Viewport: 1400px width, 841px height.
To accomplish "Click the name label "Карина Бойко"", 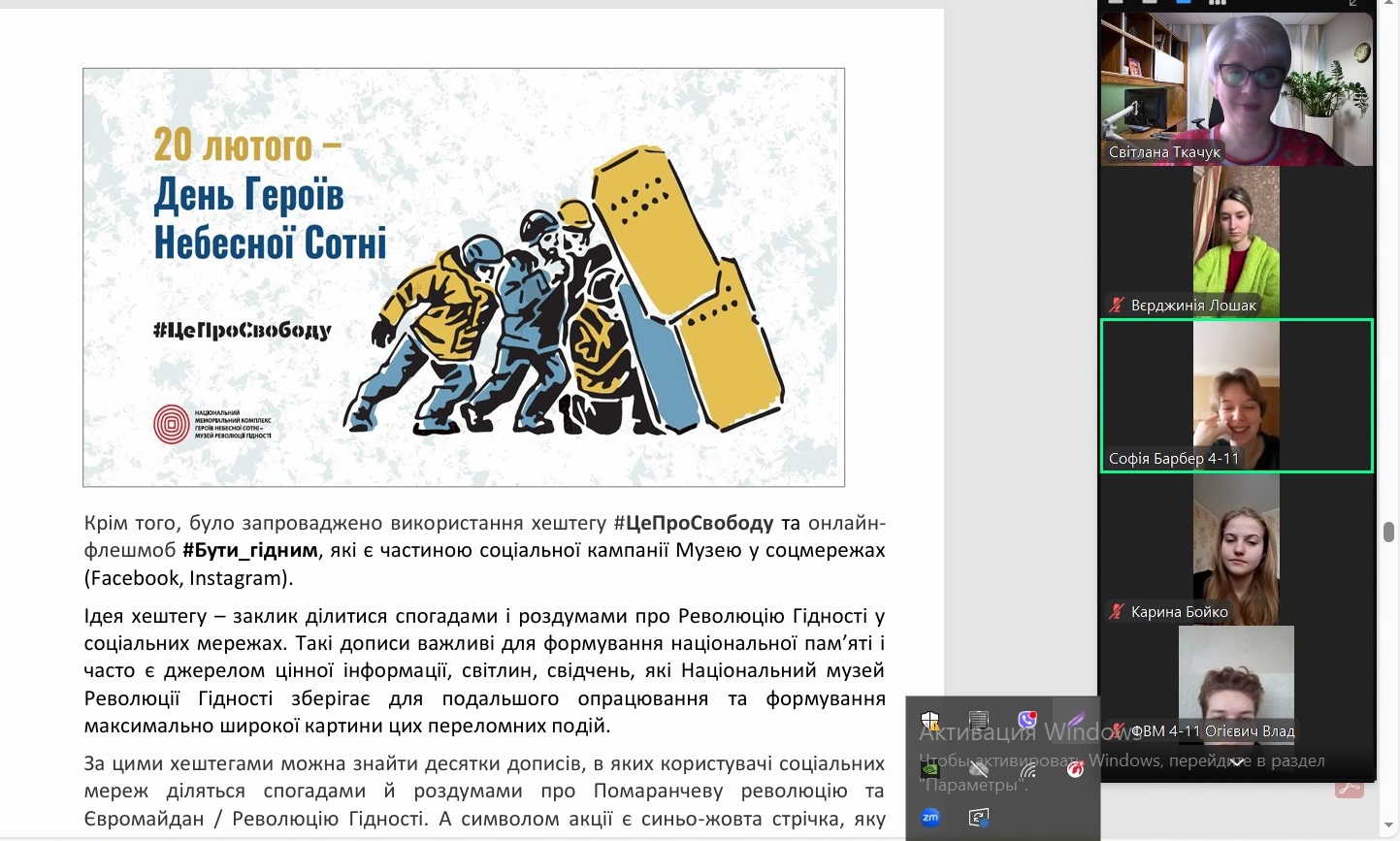I will (1180, 612).
